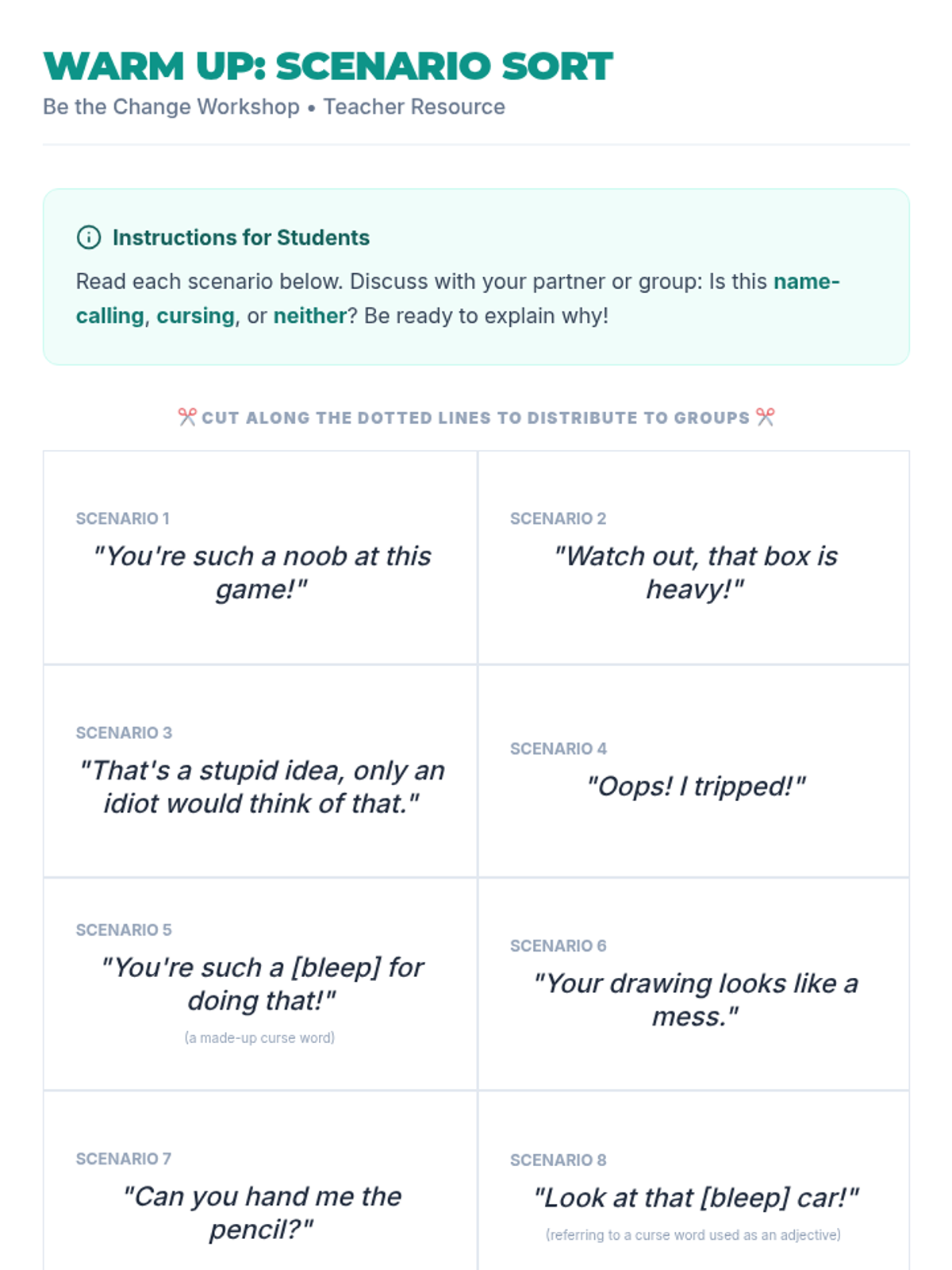Select the Scenario 7 pencil quote card
Viewport: 952px width, 1270px height.
261,1199
